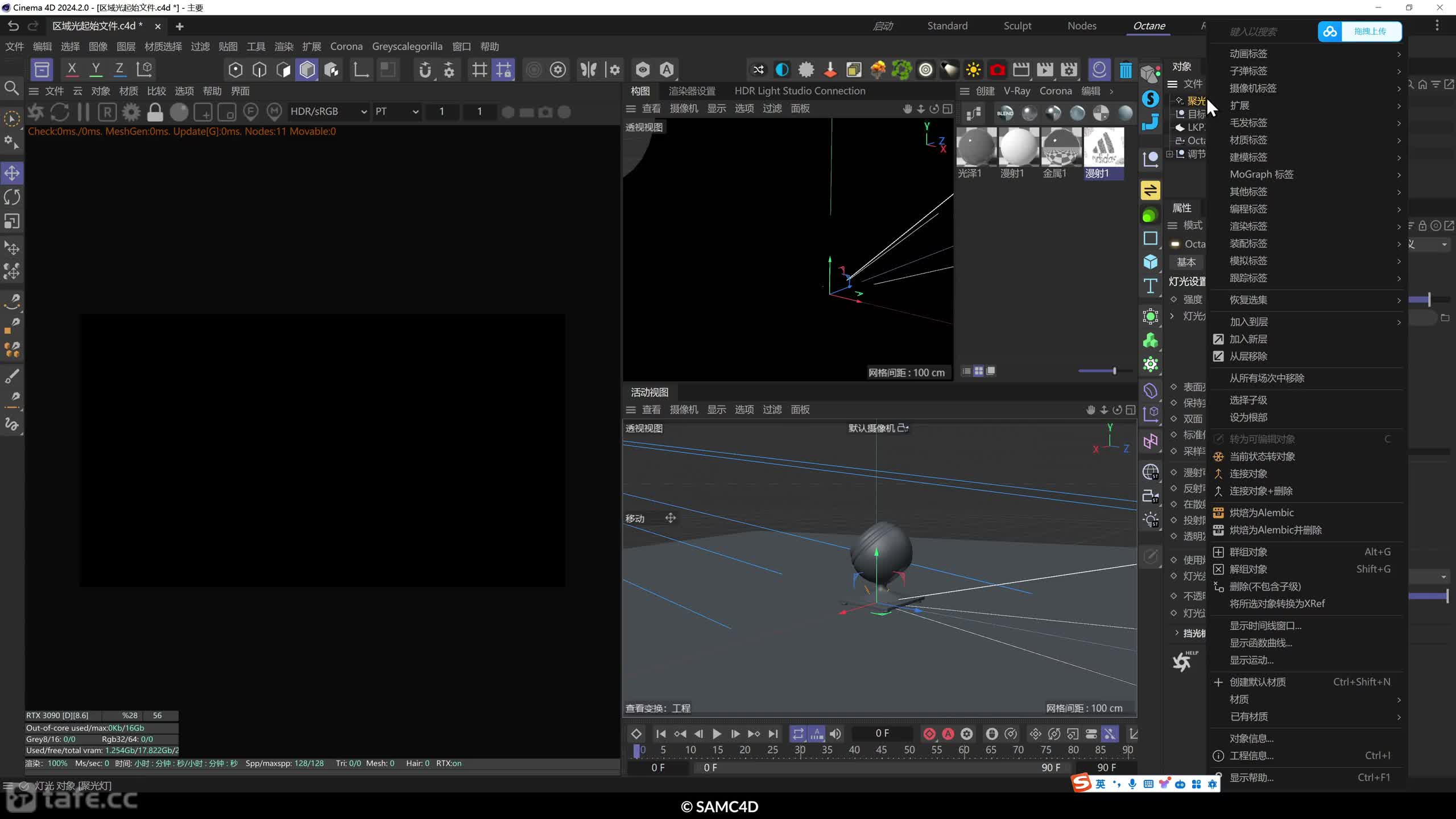Viewport: 1456px width, 819px height.
Task: Click the cube primitive icon in side palette
Action: pos(1150,262)
